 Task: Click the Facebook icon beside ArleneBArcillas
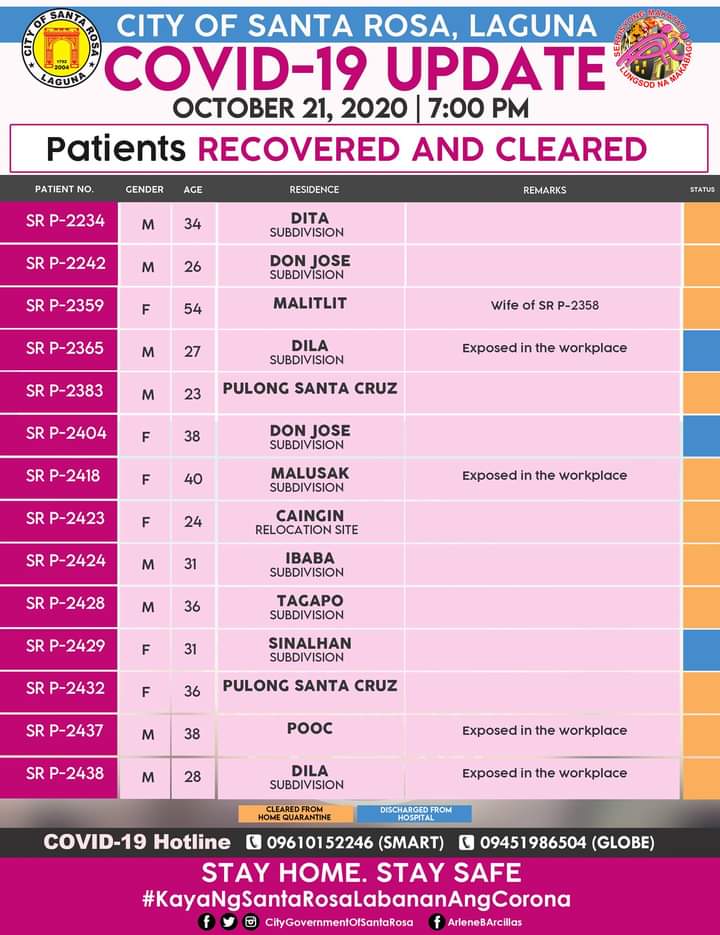437,921
